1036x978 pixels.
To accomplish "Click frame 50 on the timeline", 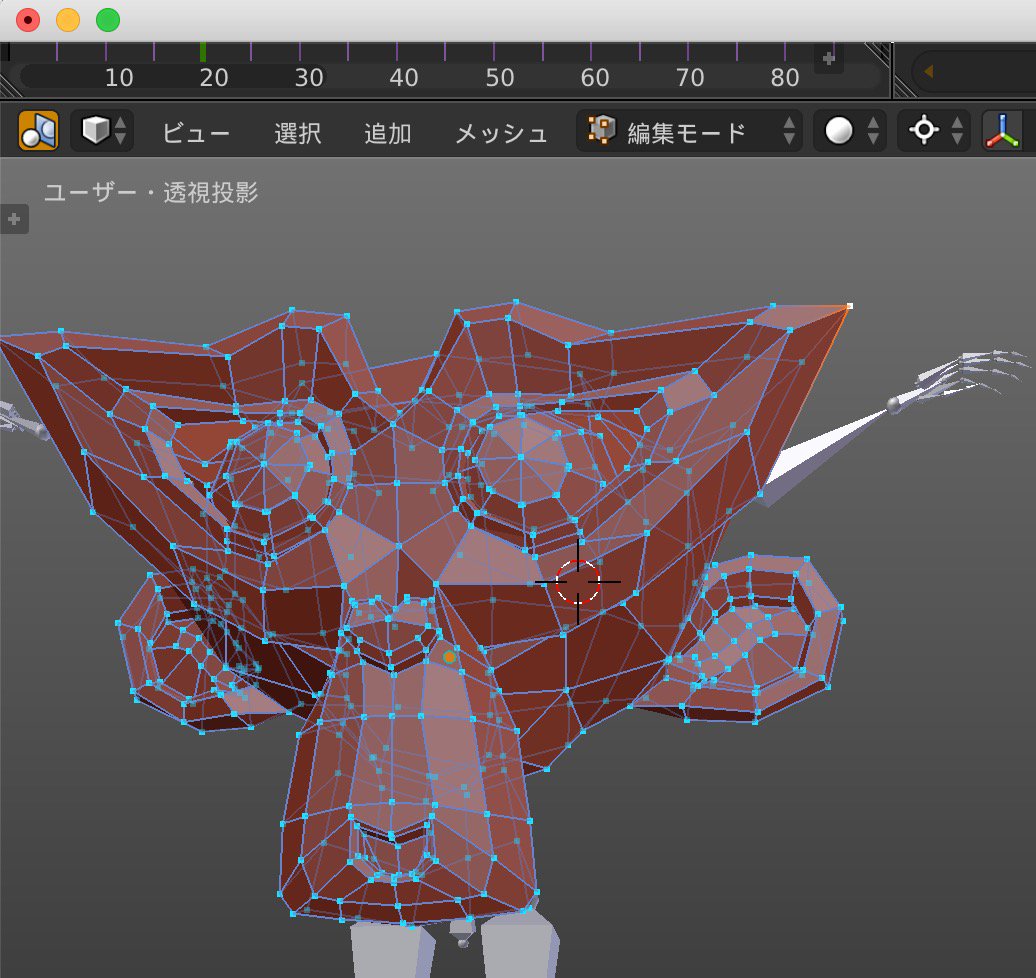I will (x=500, y=78).
